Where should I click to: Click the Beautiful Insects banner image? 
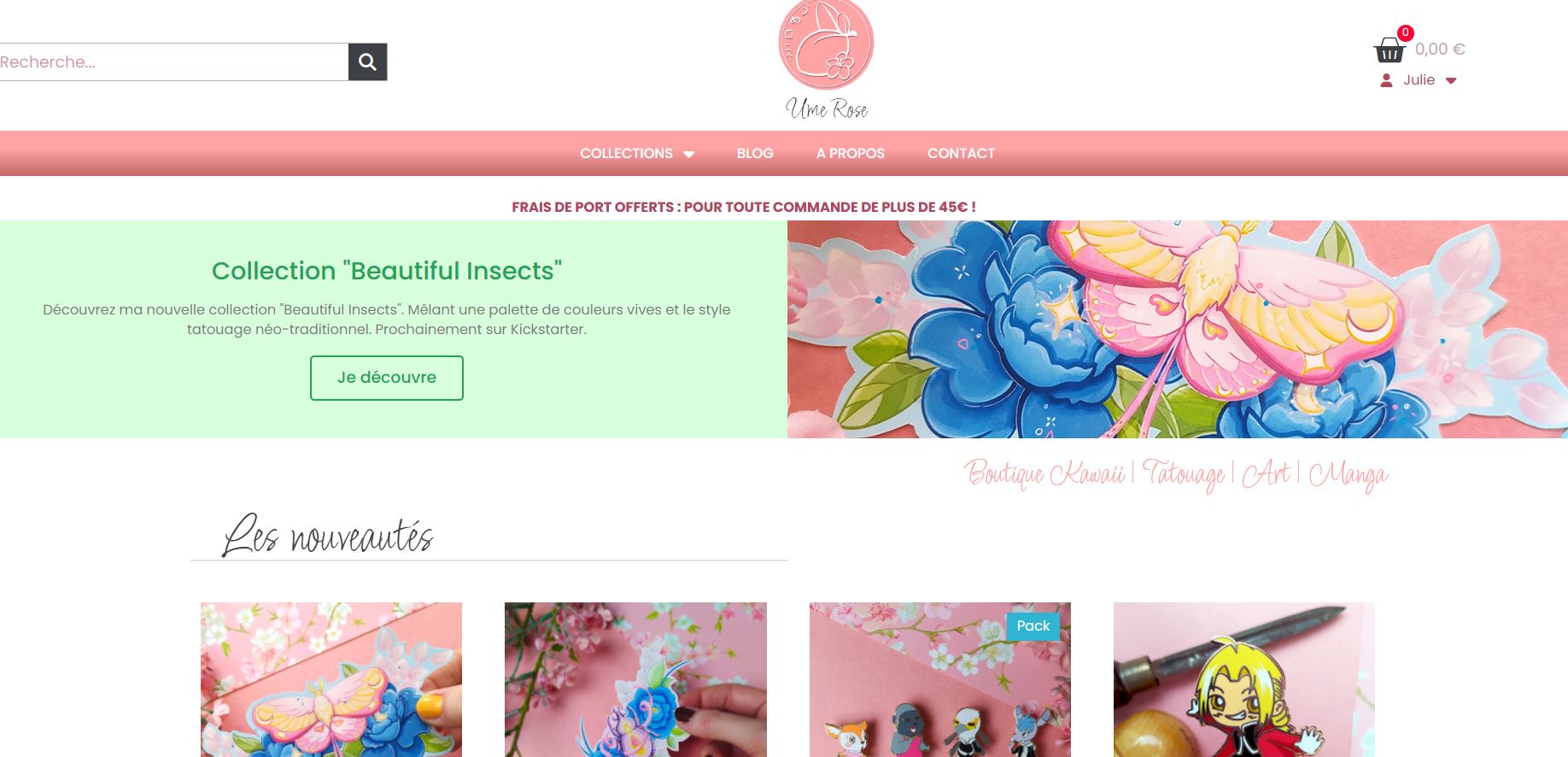coord(1178,329)
